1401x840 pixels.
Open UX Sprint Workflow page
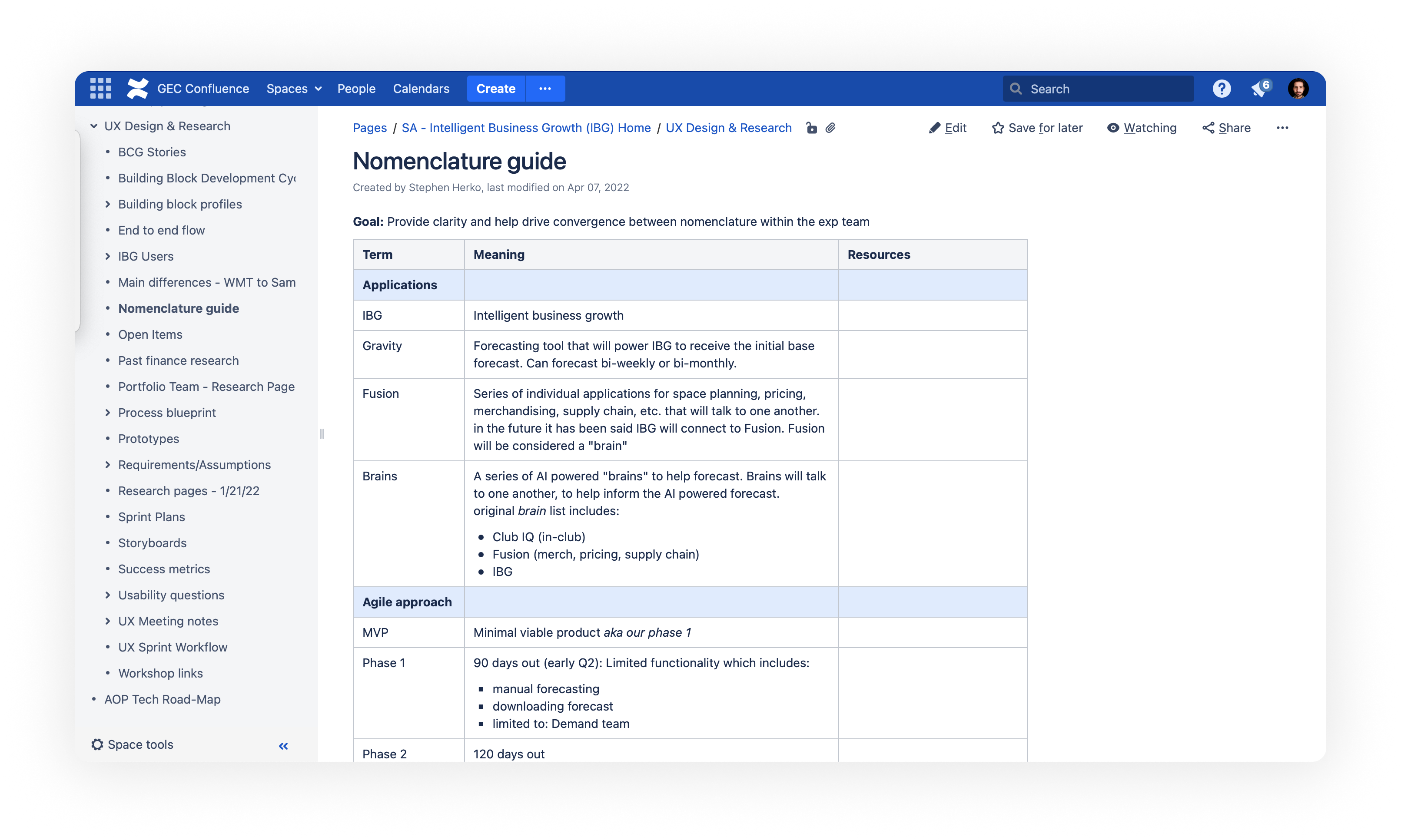click(x=173, y=647)
